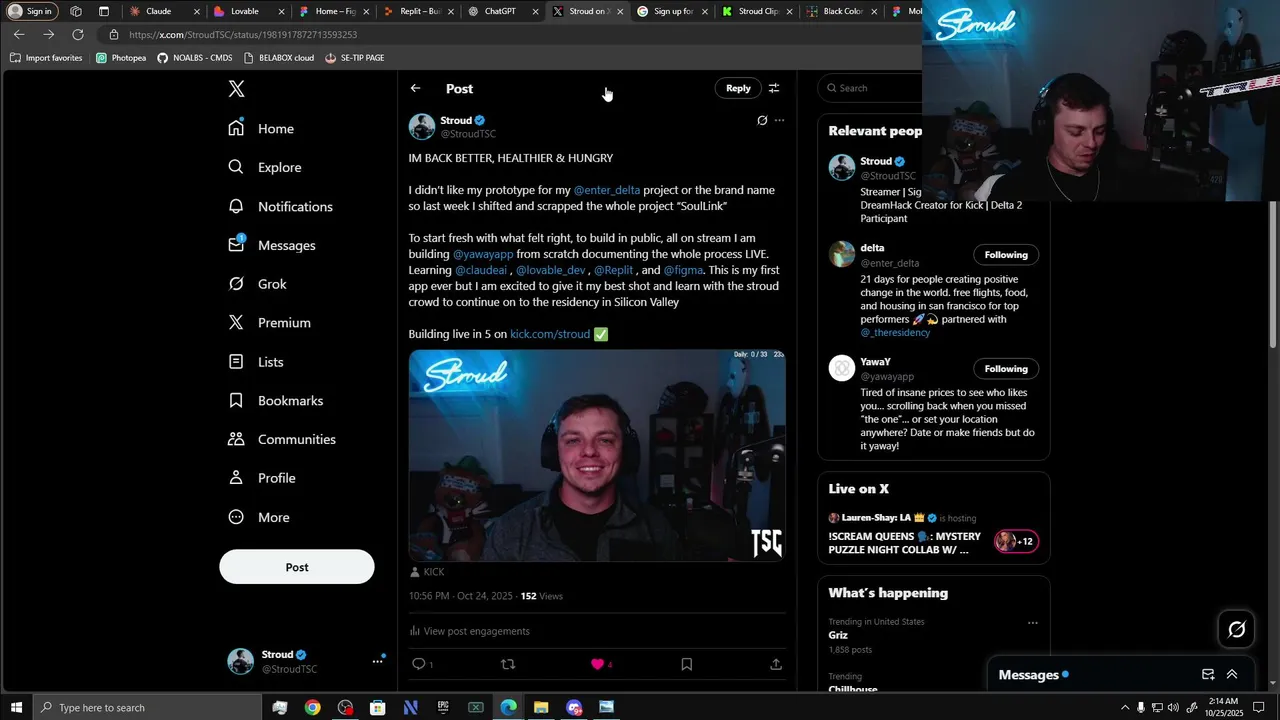Click the Profile icon in sidebar
This screenshot has width=1280, height=720.
(236, 478)
